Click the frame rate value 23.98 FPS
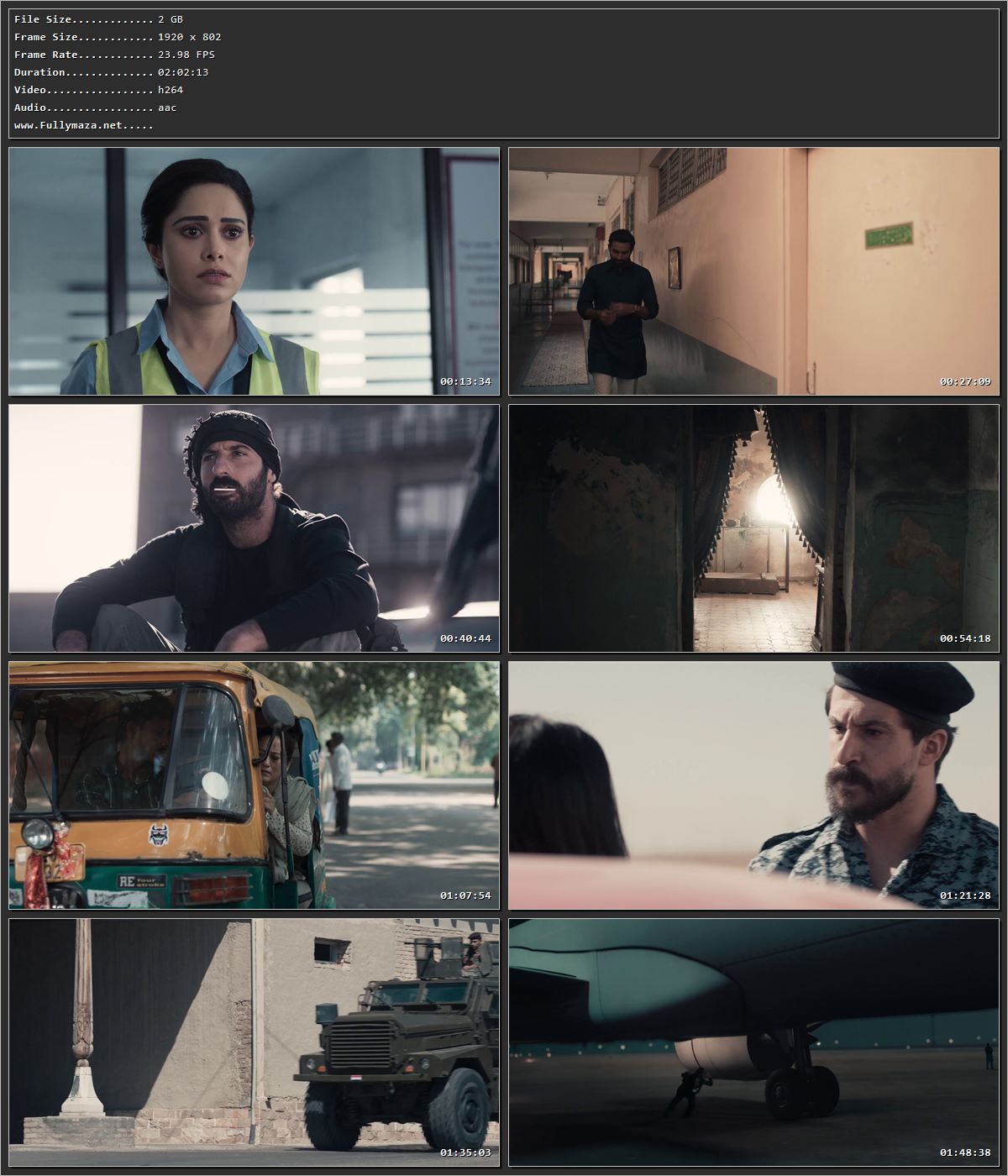Screen dimensions: 1008x1176 (x=186, y=55)
